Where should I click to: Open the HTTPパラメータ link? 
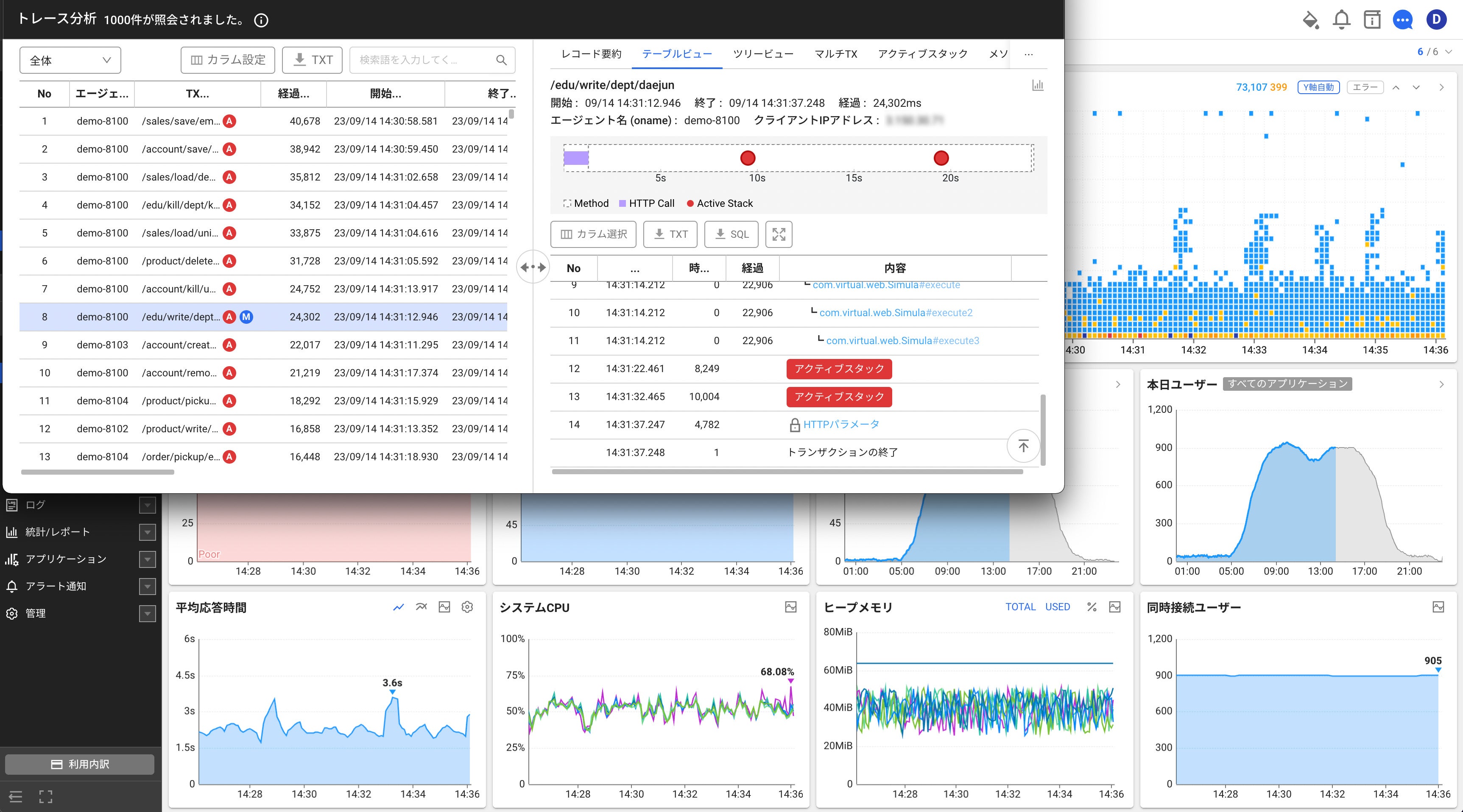(840, 425)
